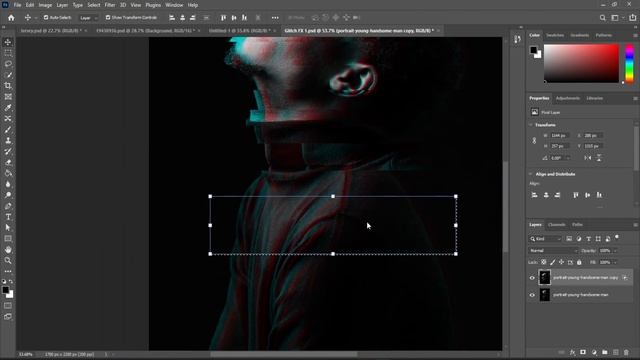Select the Hand tool
640x360 pixels.
[8, 249]
